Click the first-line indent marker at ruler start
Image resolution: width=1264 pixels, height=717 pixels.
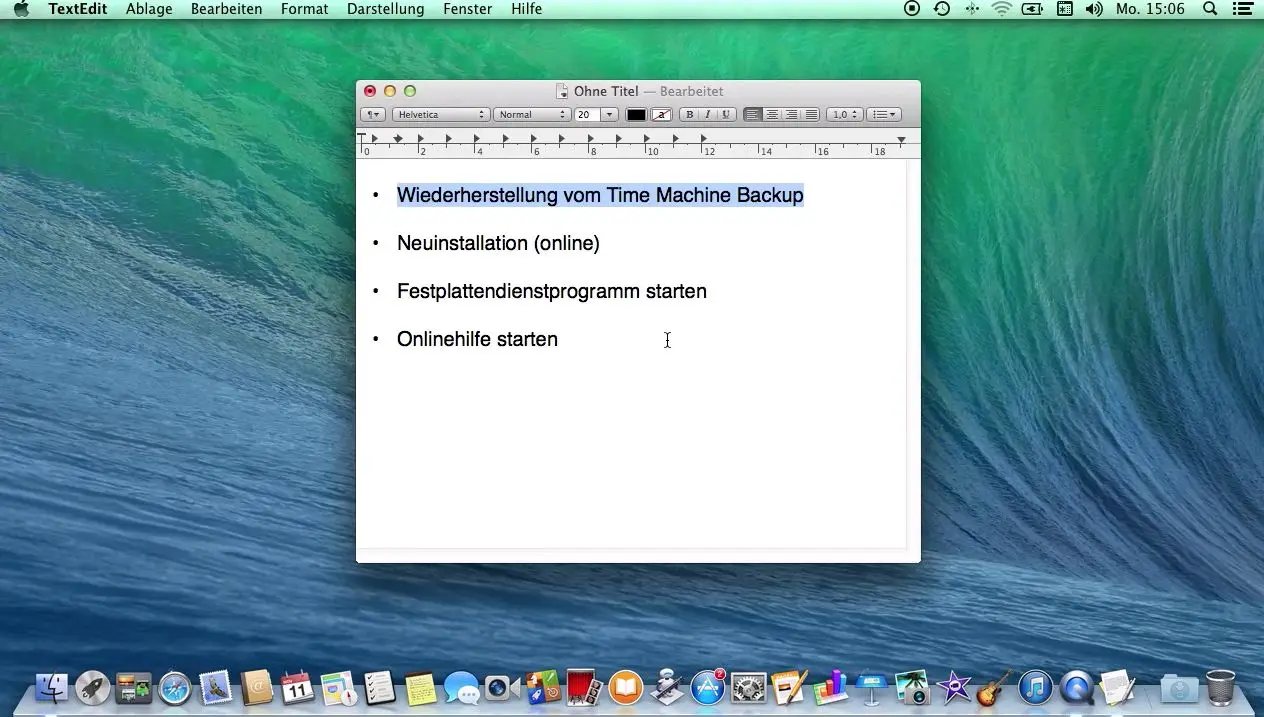pos(362,138)
